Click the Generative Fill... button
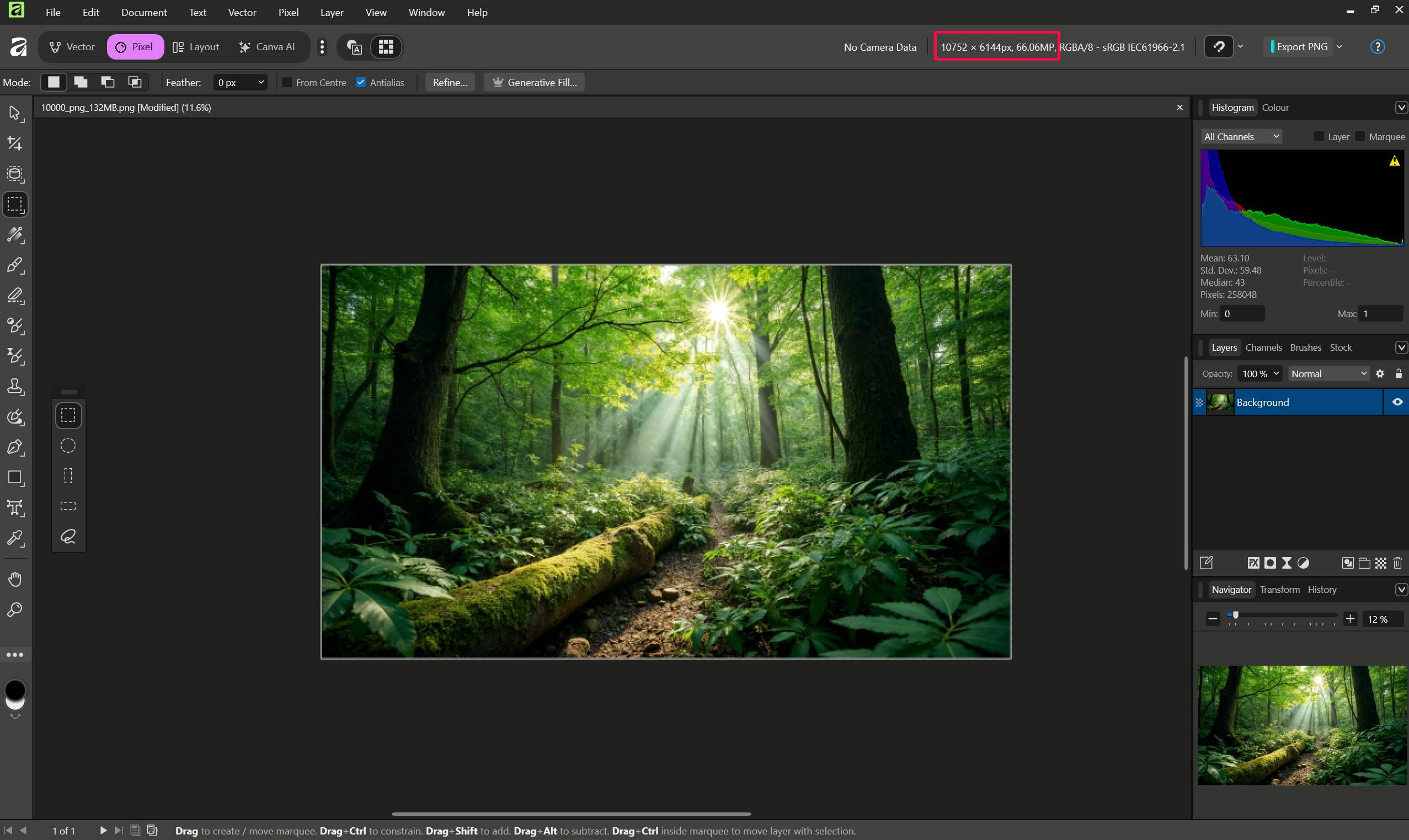This screenshot has height=840, width=1409. pyautogui.click(x=534, y=83)
